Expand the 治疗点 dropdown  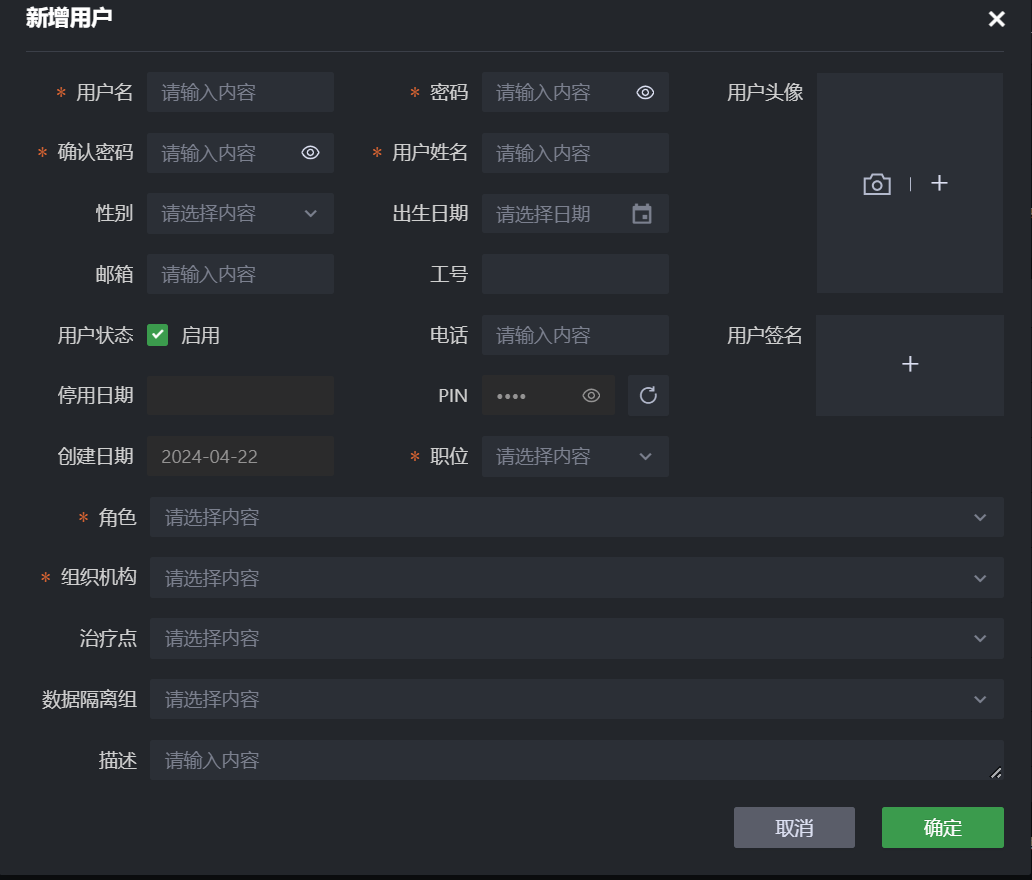coord(577,638)
